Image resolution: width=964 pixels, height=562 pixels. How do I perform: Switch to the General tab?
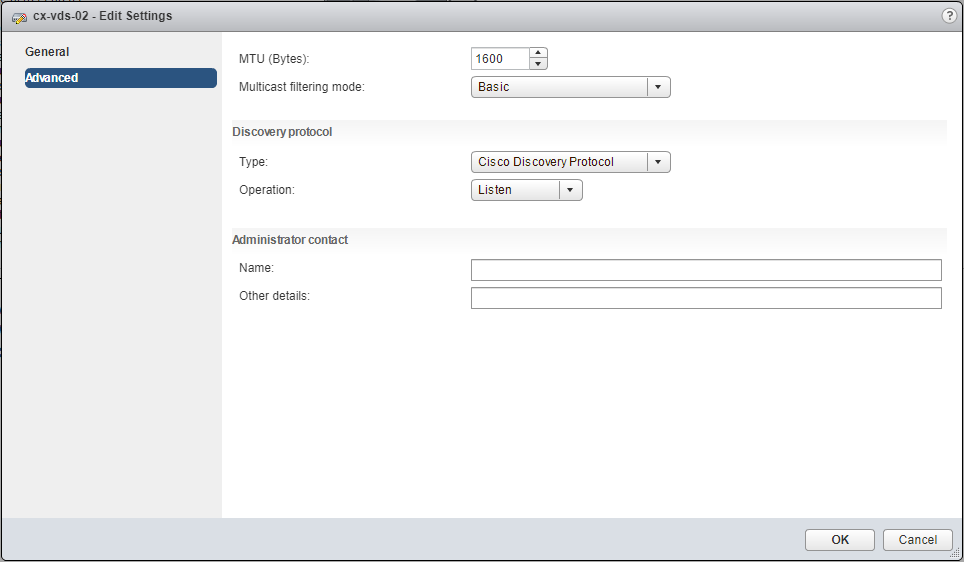coord(48,52)
